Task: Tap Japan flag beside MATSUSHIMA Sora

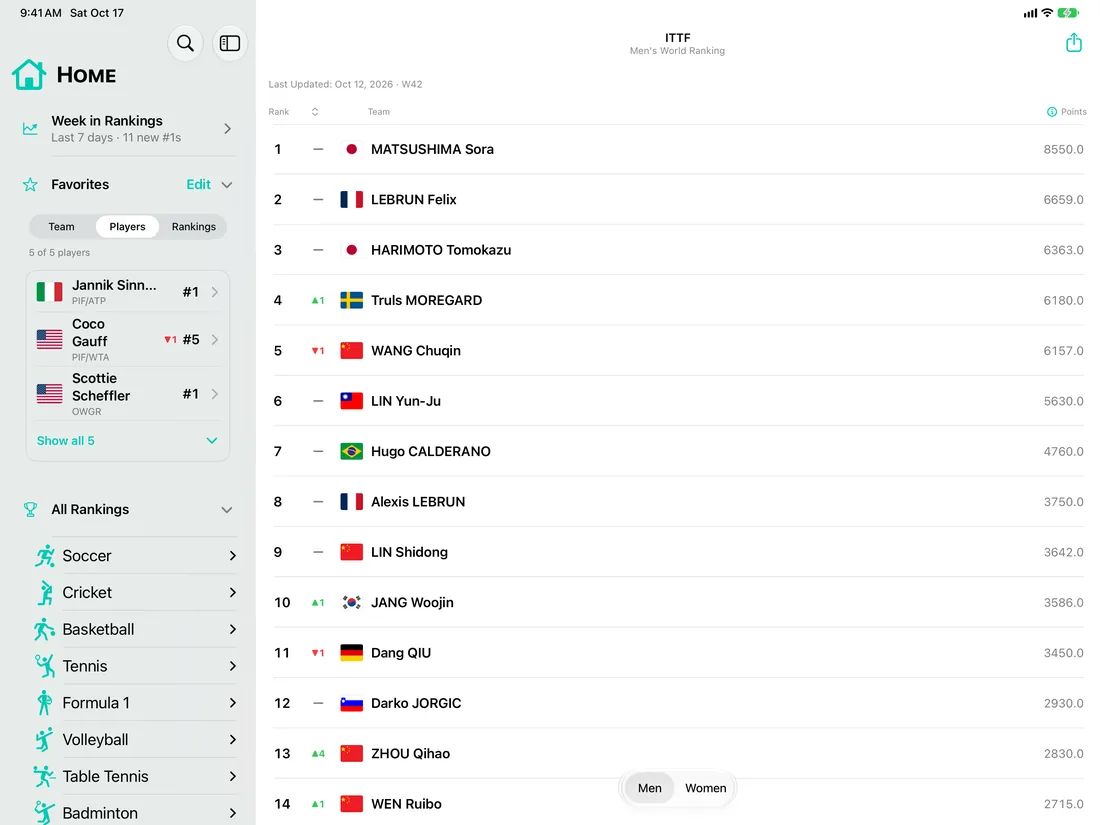Action: point(351,149)
